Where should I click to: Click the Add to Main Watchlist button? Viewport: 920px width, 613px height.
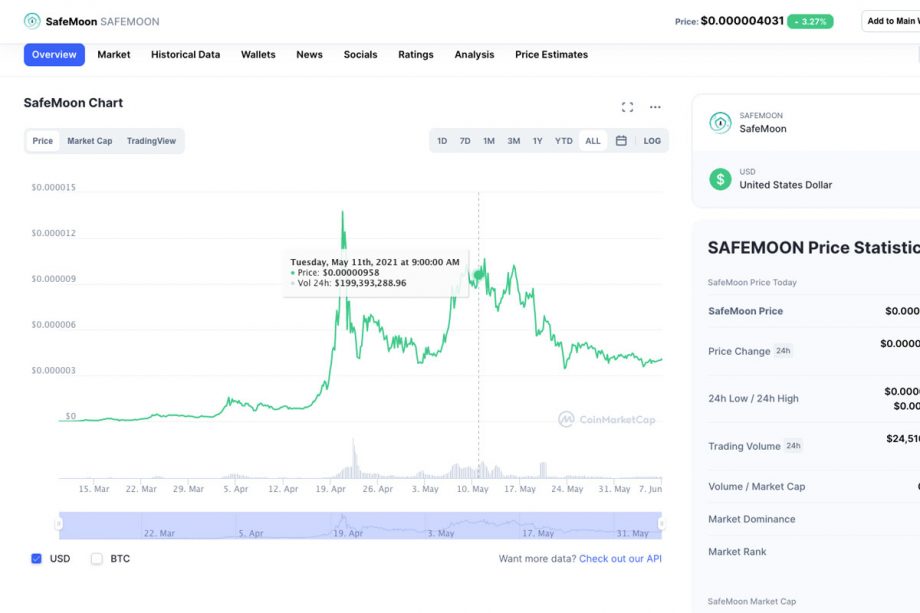[892, 21]
